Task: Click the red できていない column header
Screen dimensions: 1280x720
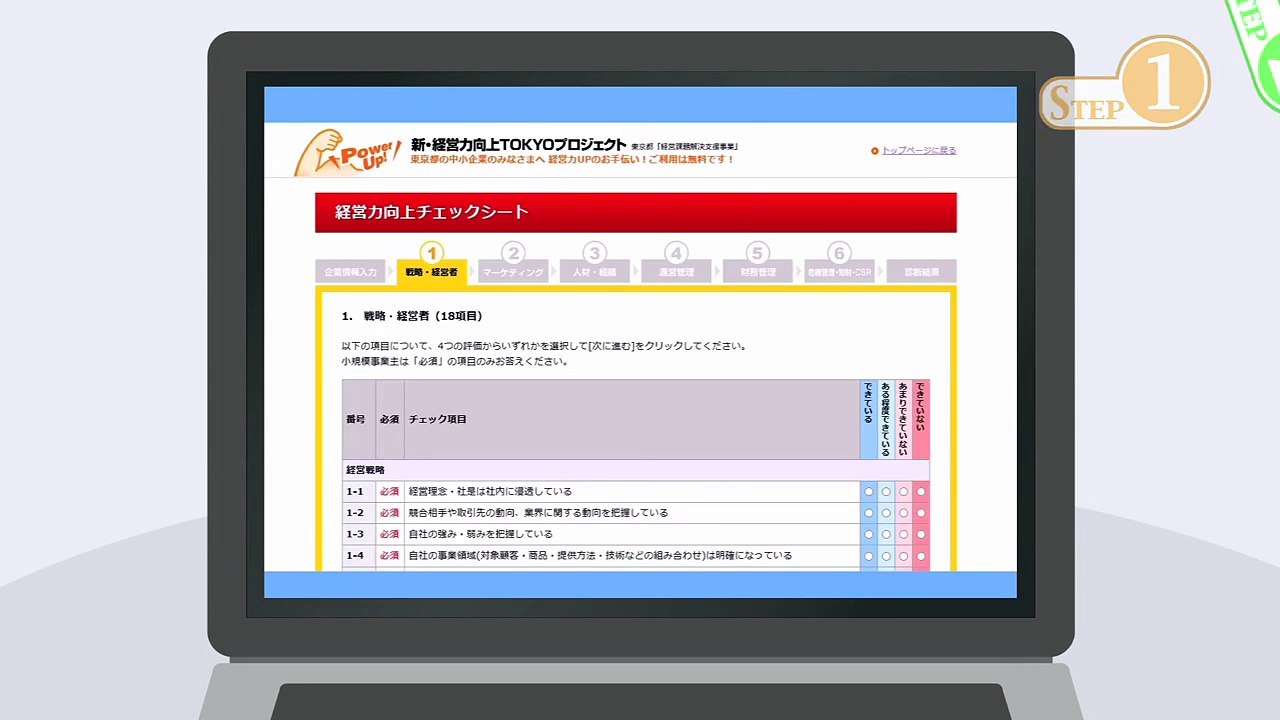Action: pyautogui.click(x=921, y=420)
